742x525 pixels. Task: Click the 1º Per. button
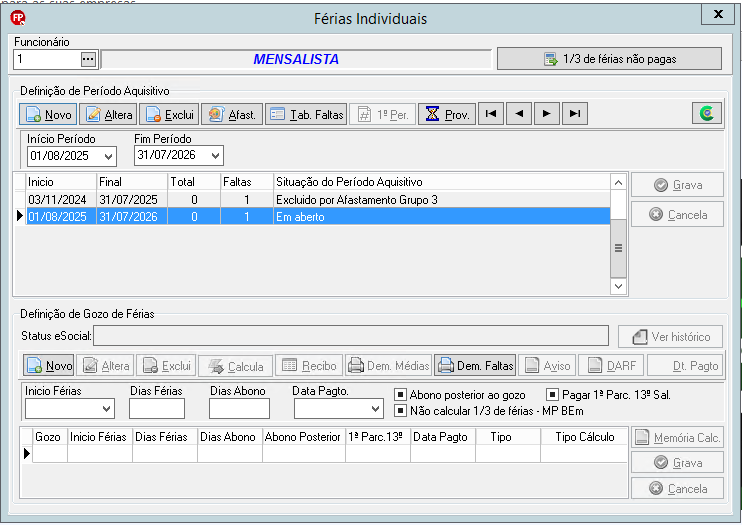[382, 114]
